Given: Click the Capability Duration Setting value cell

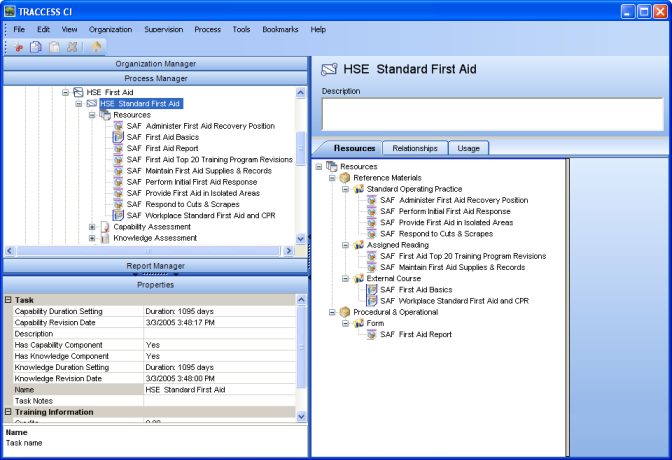Looking at the screenshot, I should pos(220,311).
